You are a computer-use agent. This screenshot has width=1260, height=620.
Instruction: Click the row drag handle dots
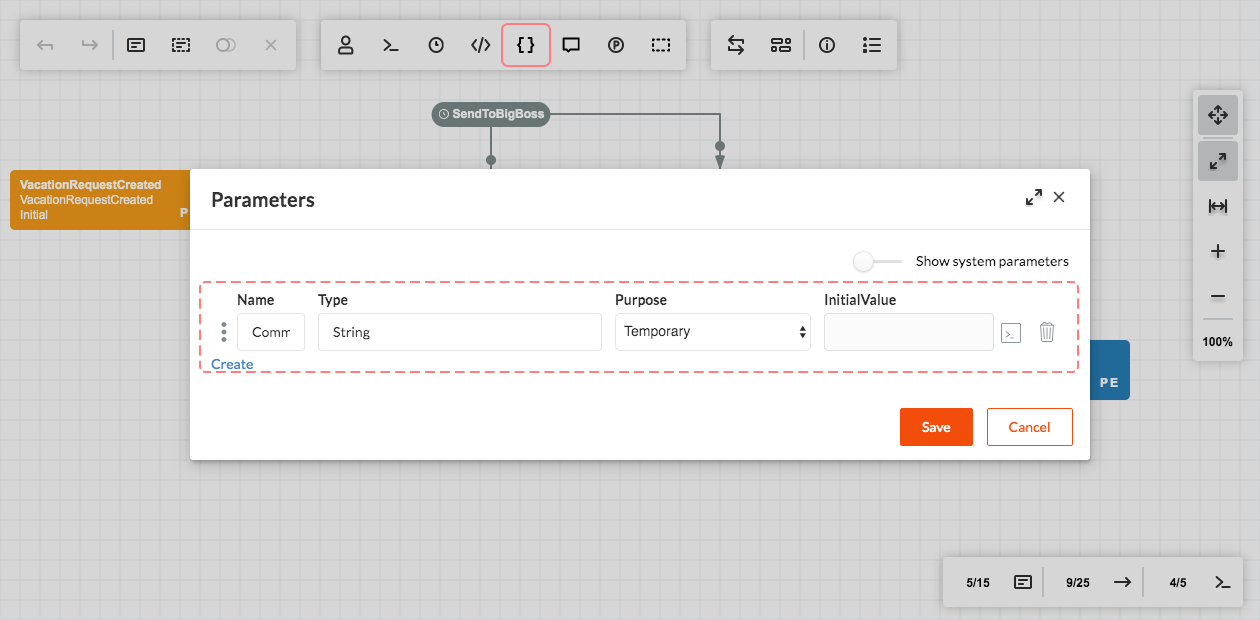pos(224,332)
